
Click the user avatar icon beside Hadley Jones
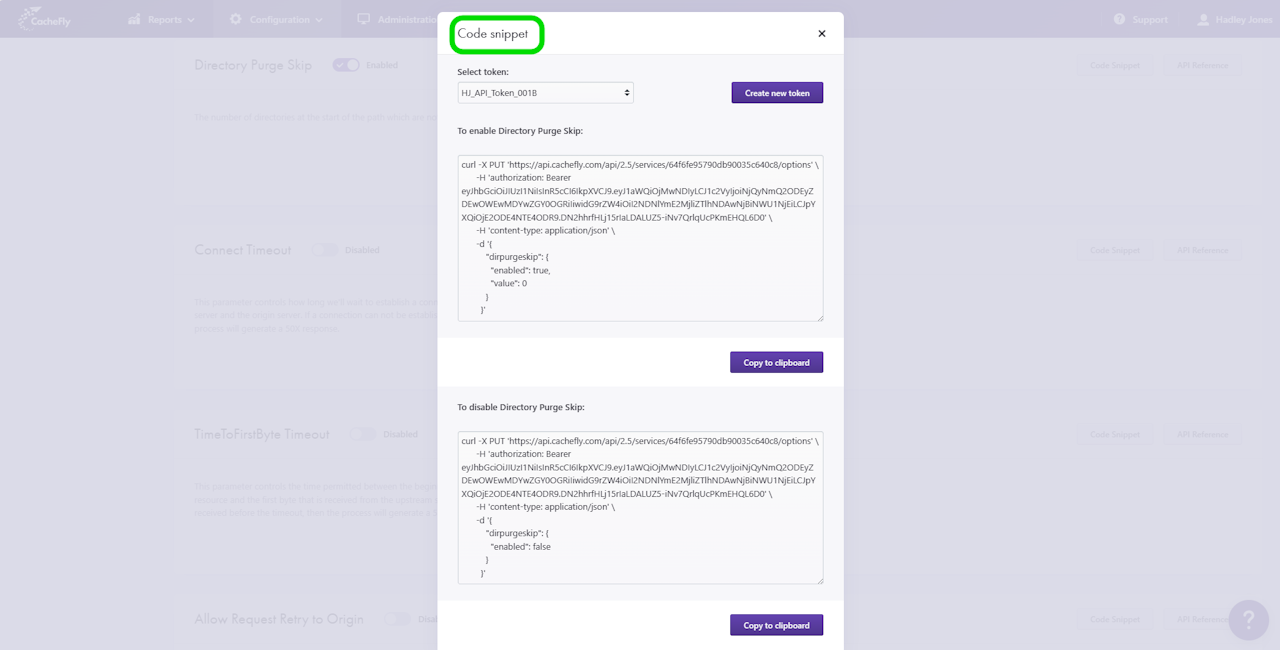(1203, 19)
